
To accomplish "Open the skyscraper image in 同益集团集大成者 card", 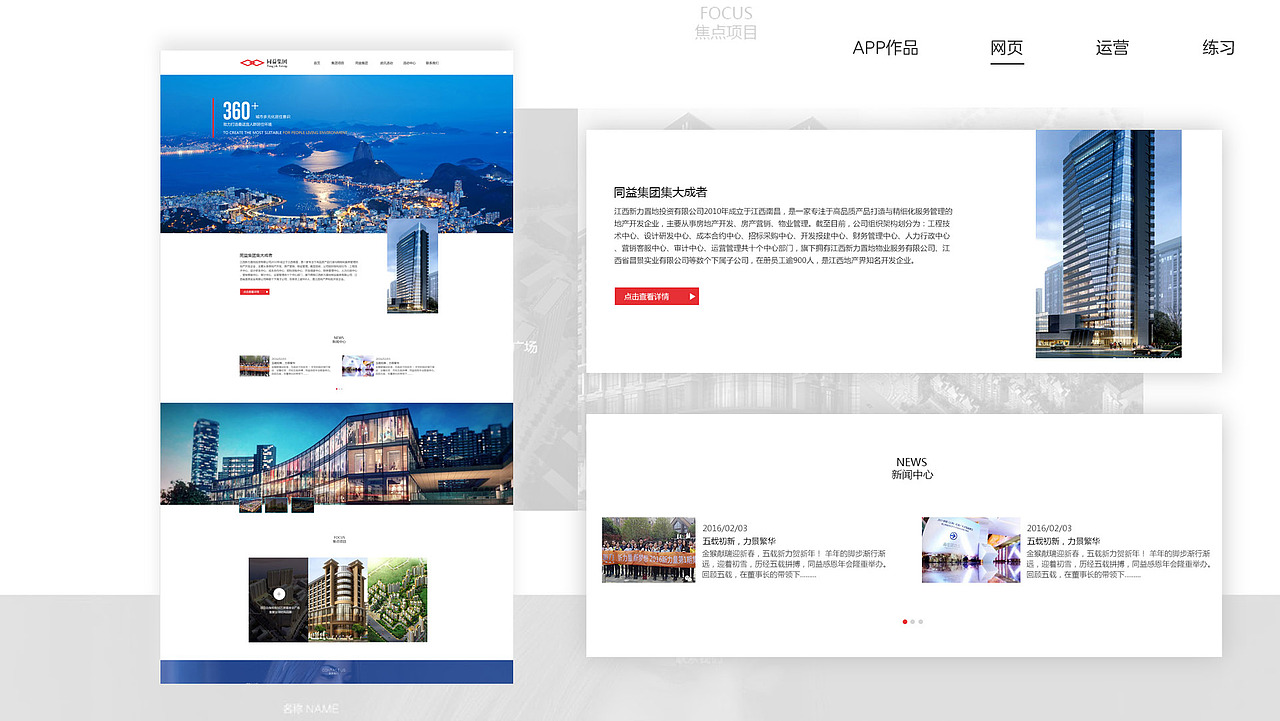I will (x=1108, y=243).
